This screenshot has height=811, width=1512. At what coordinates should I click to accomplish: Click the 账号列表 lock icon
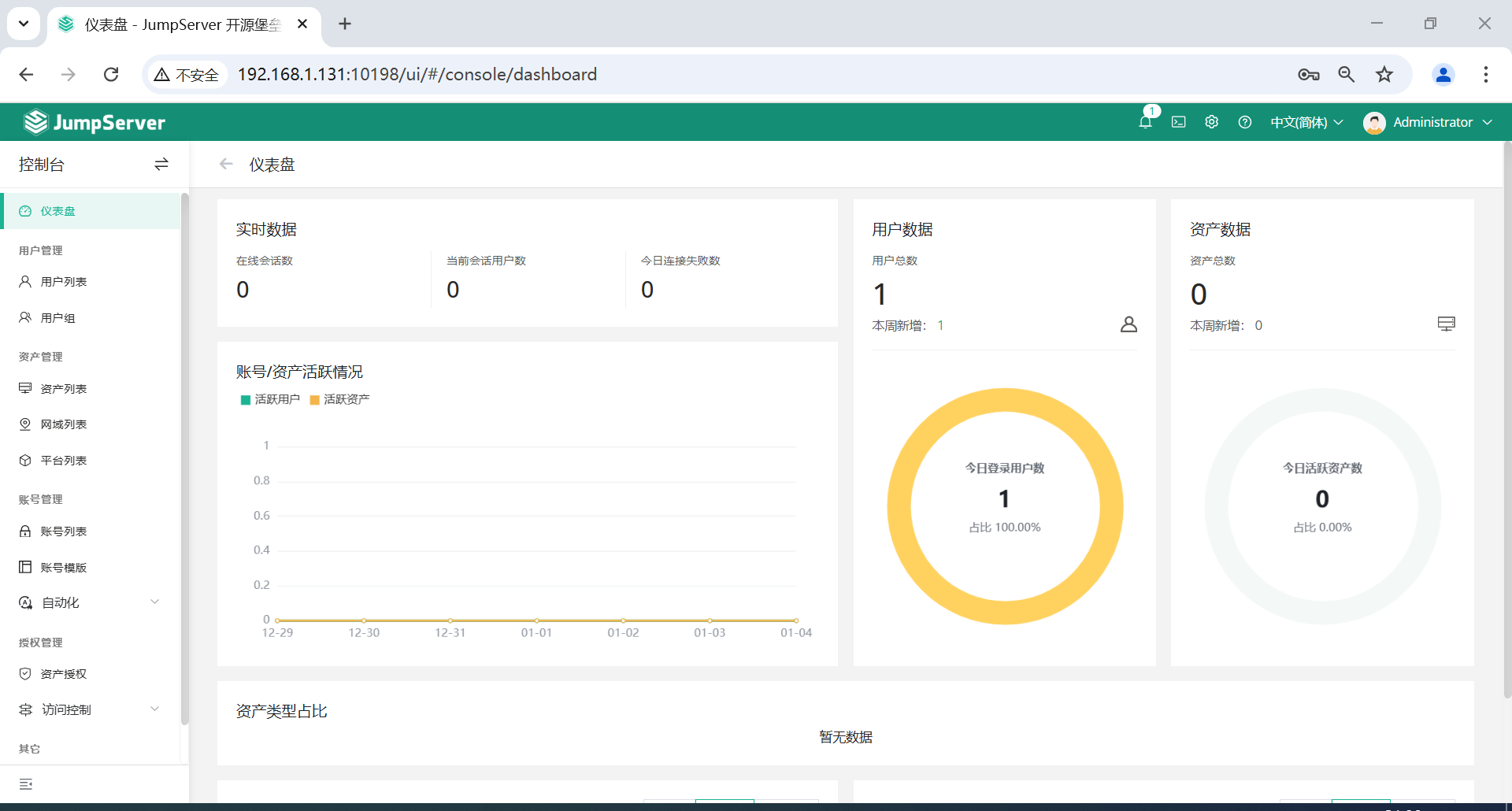pos(25,531)
